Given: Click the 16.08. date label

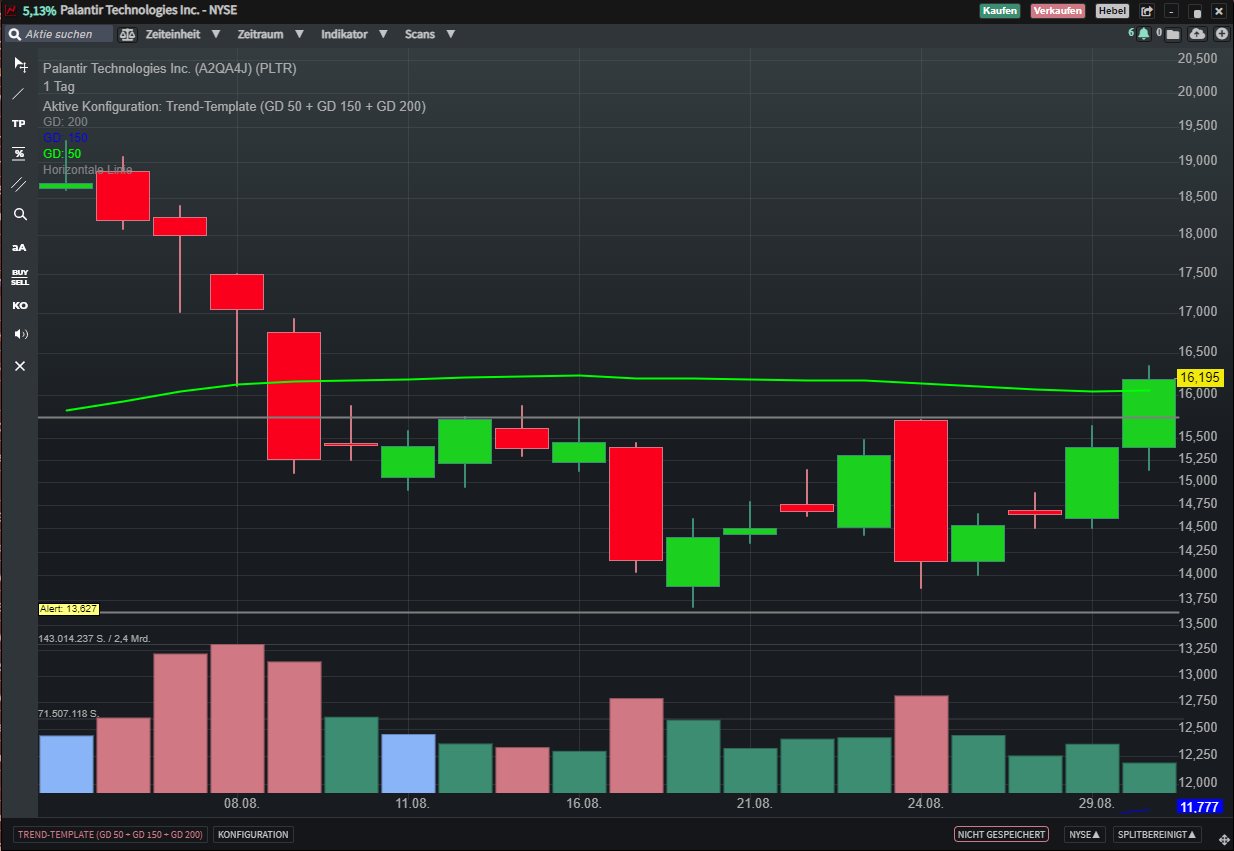Looking at the screenshot, I should click(584, 804).
